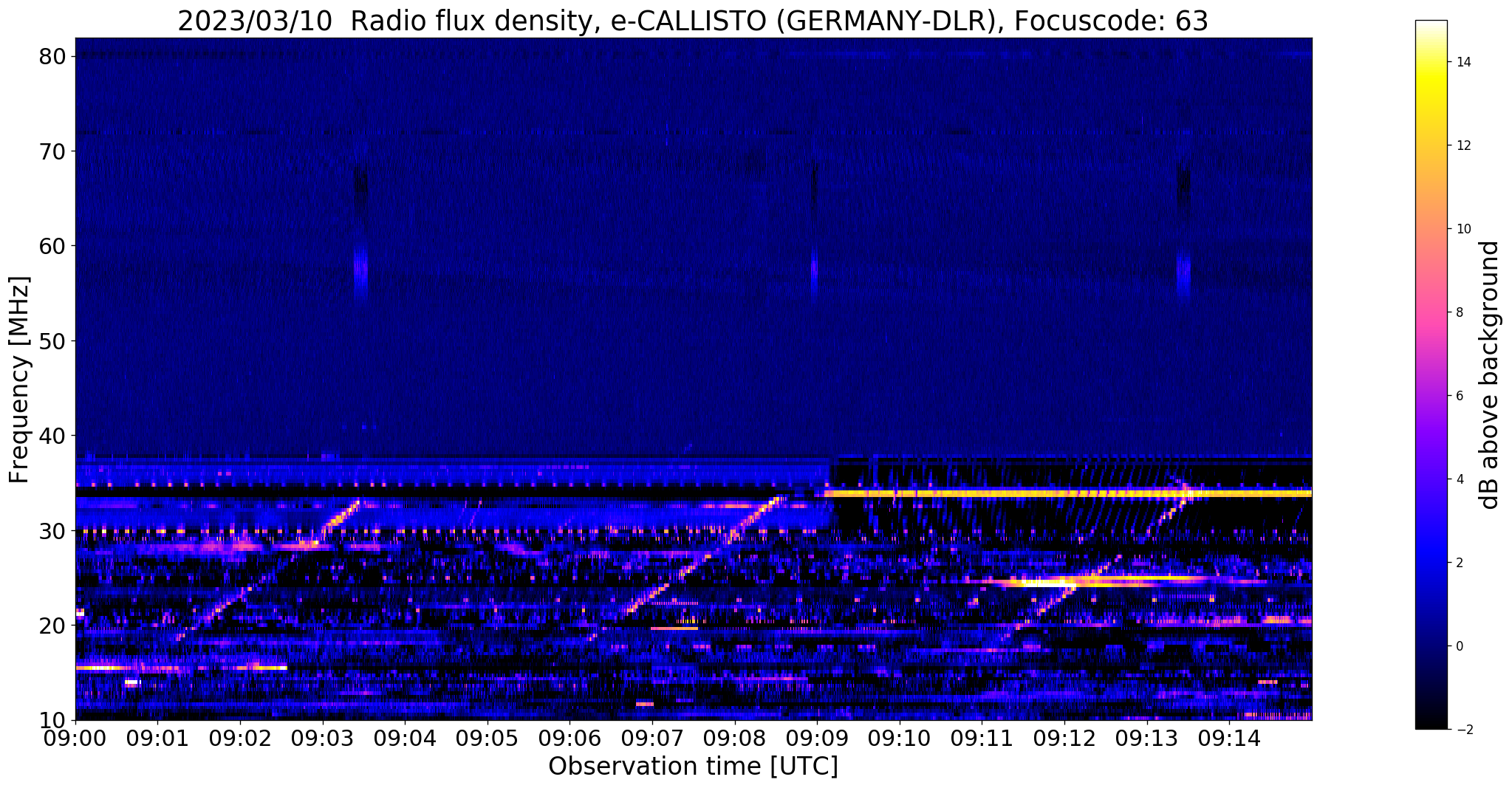Select the 09:03 time tick label
1512x788 pixels.
click(322, 737)
